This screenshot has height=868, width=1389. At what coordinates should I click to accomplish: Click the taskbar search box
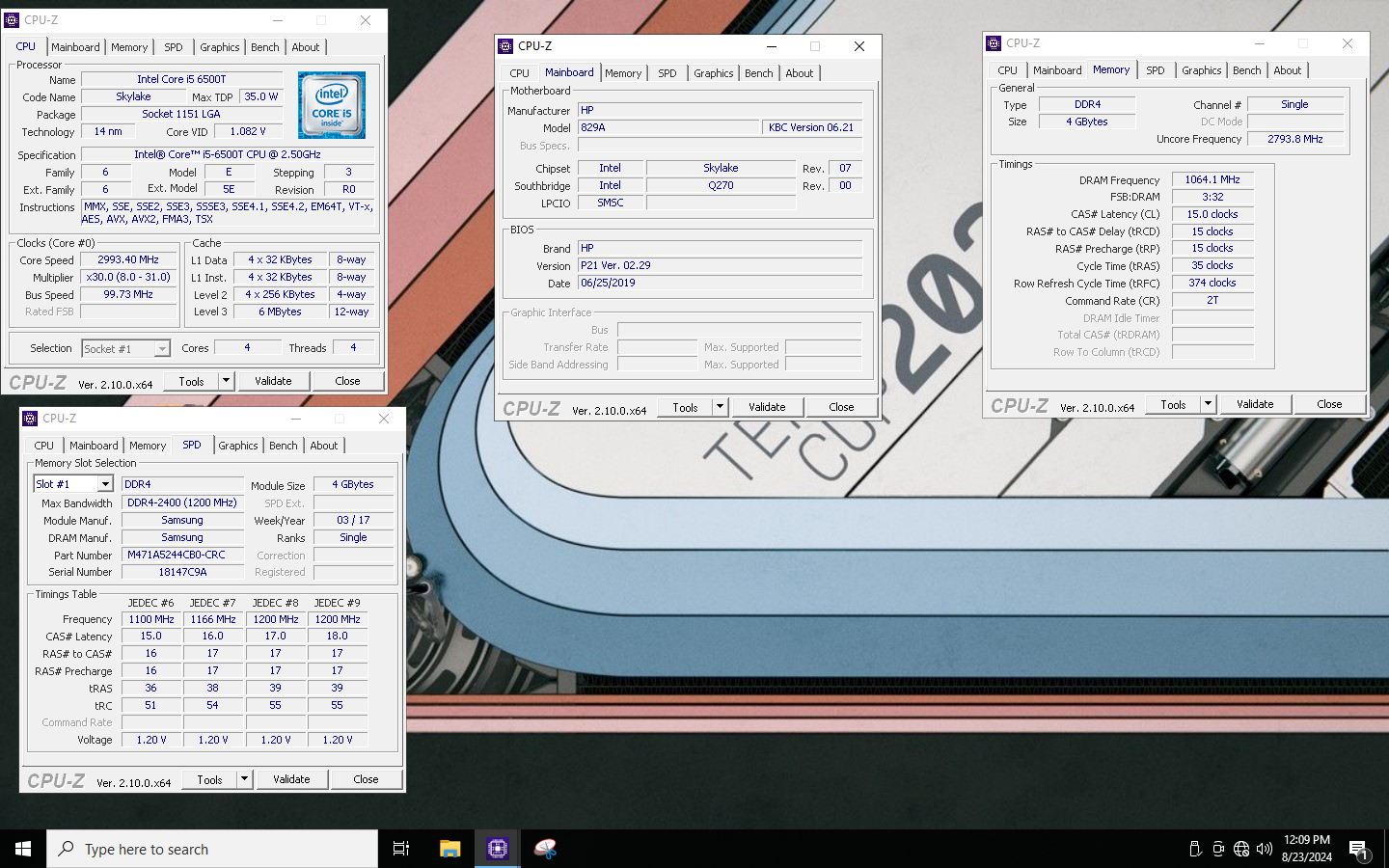point(212,849)
